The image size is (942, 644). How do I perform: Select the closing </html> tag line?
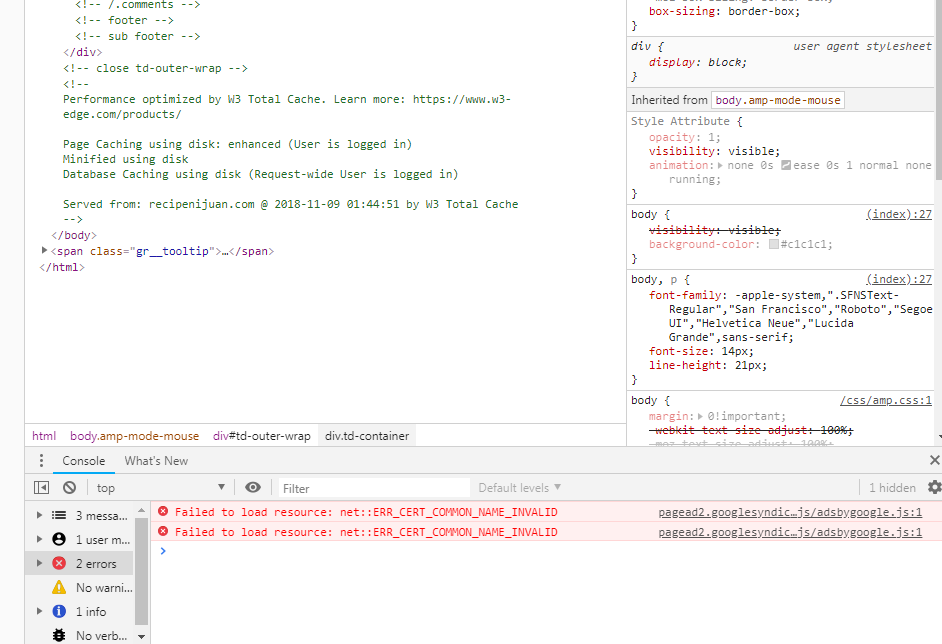click(x=62, y=267)
